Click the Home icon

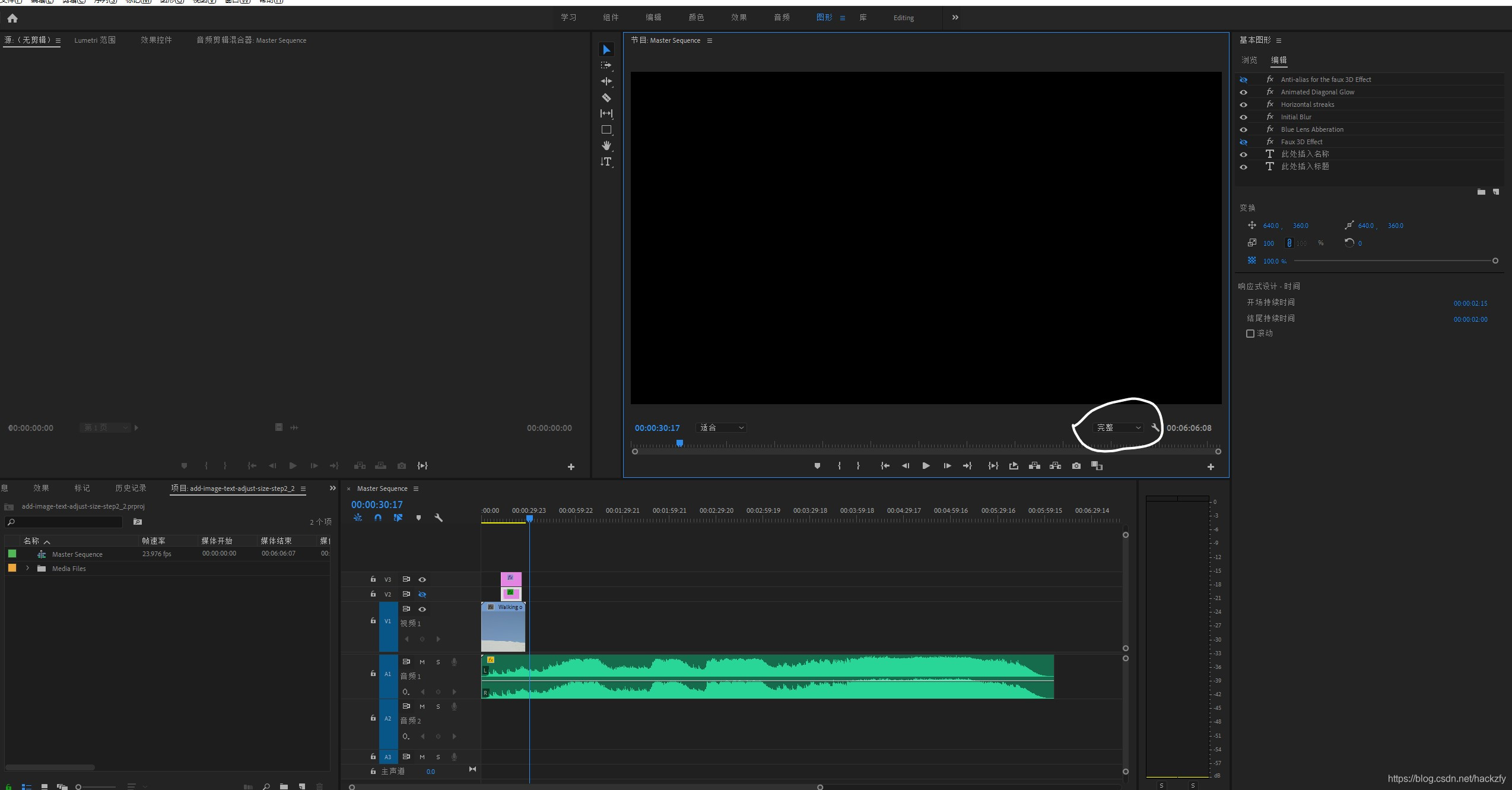coord(12,18)
